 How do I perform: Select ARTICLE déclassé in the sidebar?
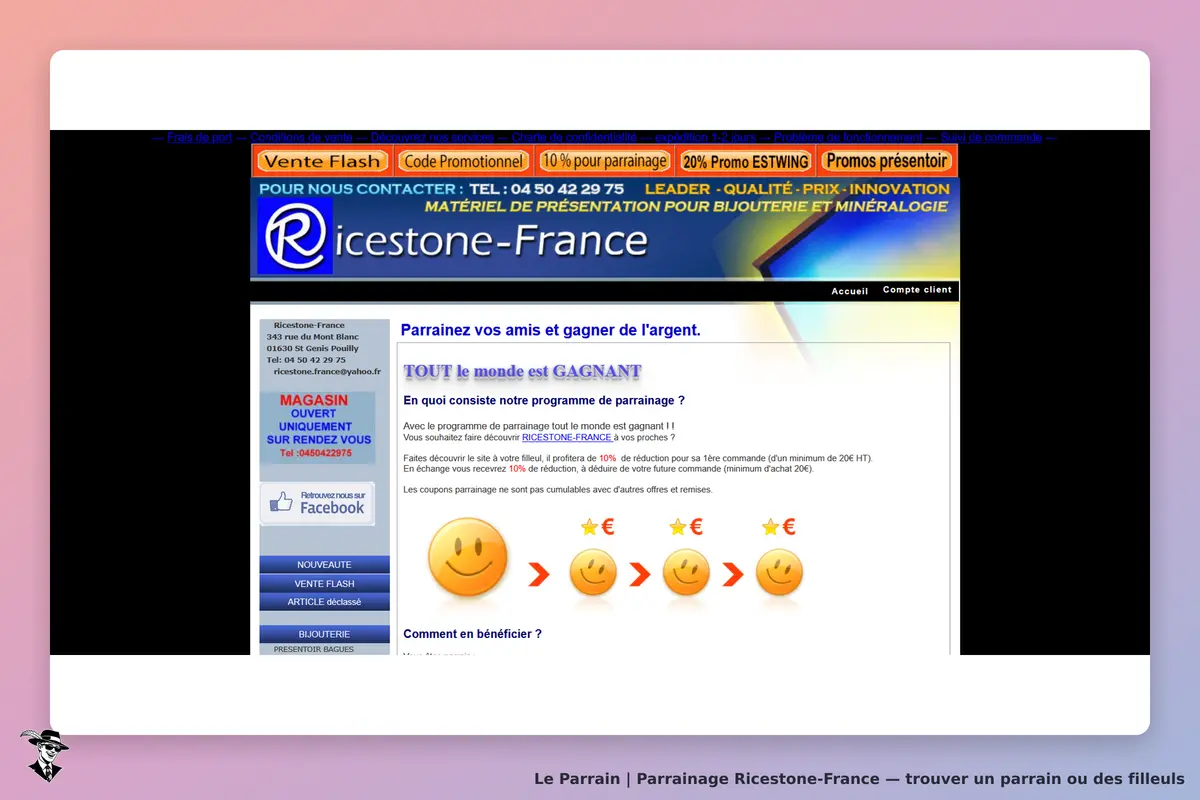click(x=324, y=602)
